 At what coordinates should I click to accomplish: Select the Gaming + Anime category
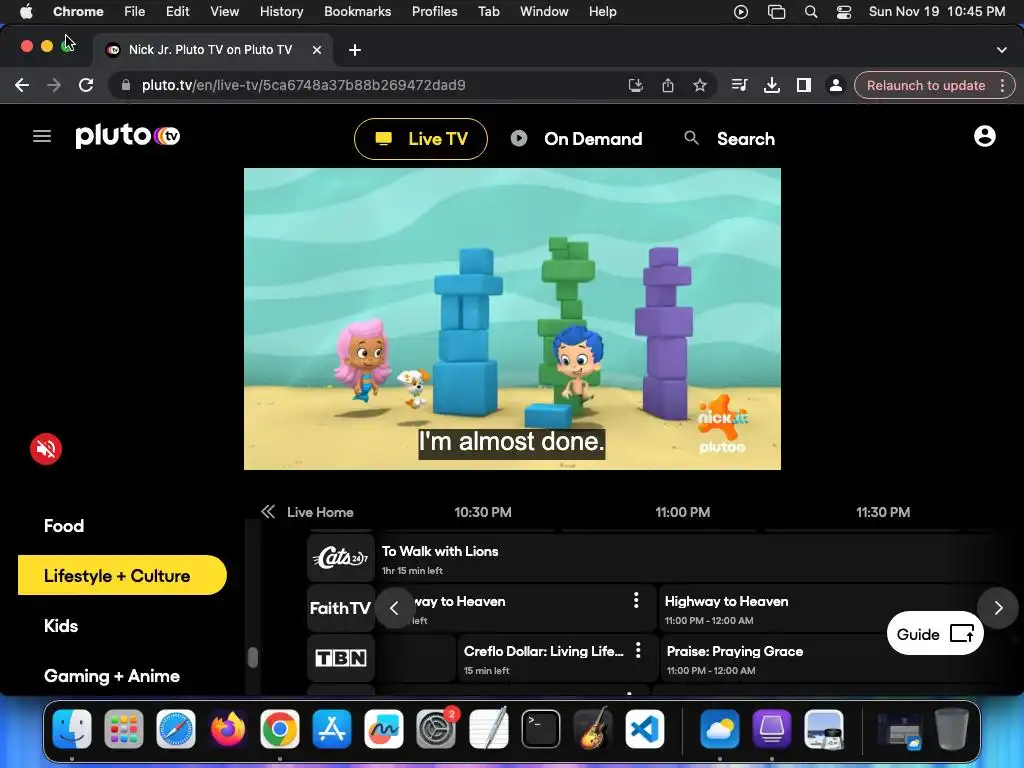[x=112, y=676]
